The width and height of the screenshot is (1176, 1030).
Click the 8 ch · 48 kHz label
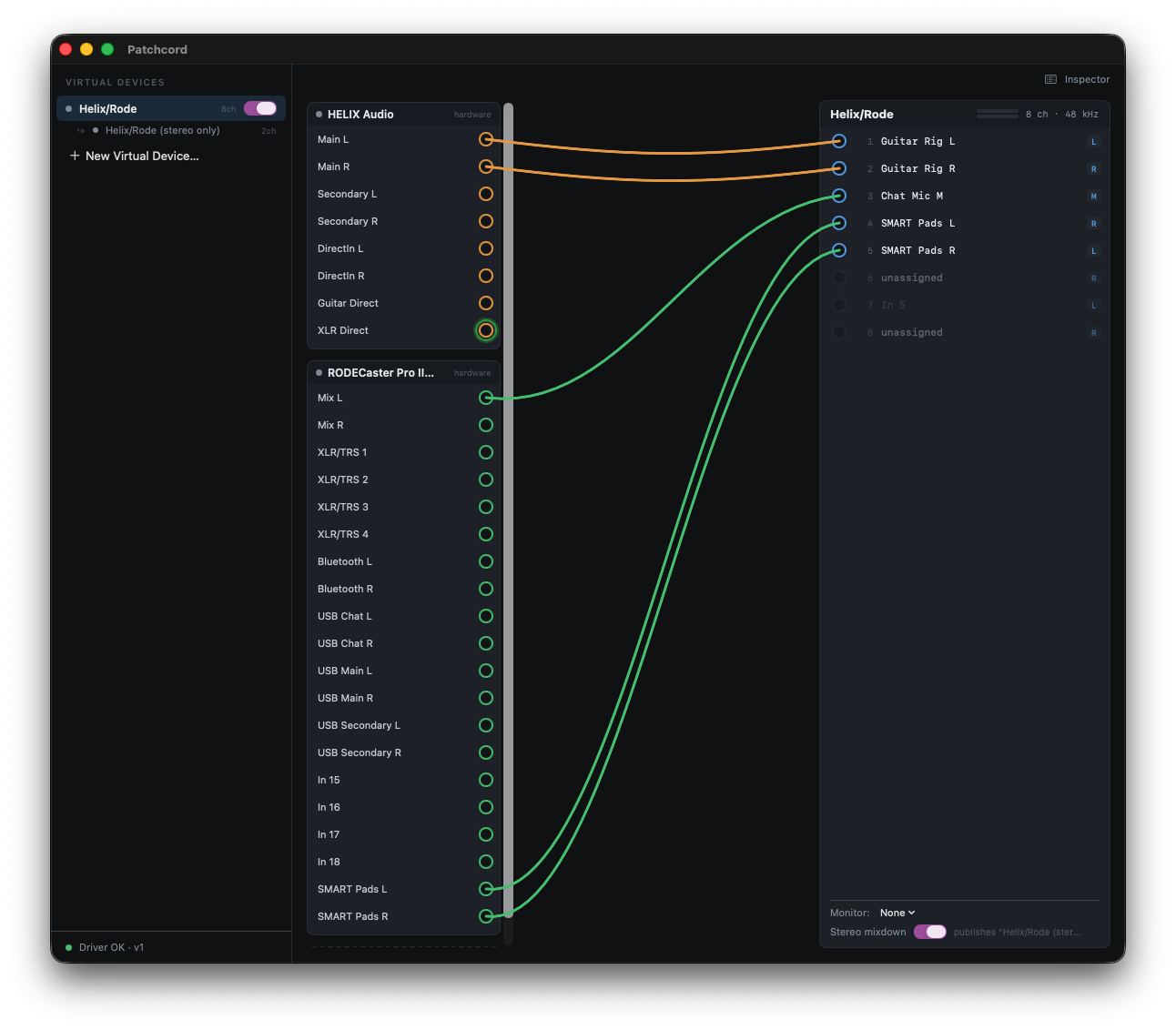[x=1062, y=114]
